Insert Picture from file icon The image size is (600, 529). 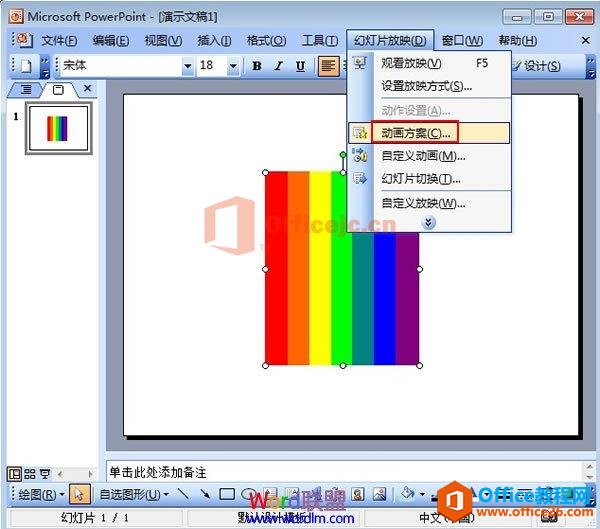[x=380, y=494]
